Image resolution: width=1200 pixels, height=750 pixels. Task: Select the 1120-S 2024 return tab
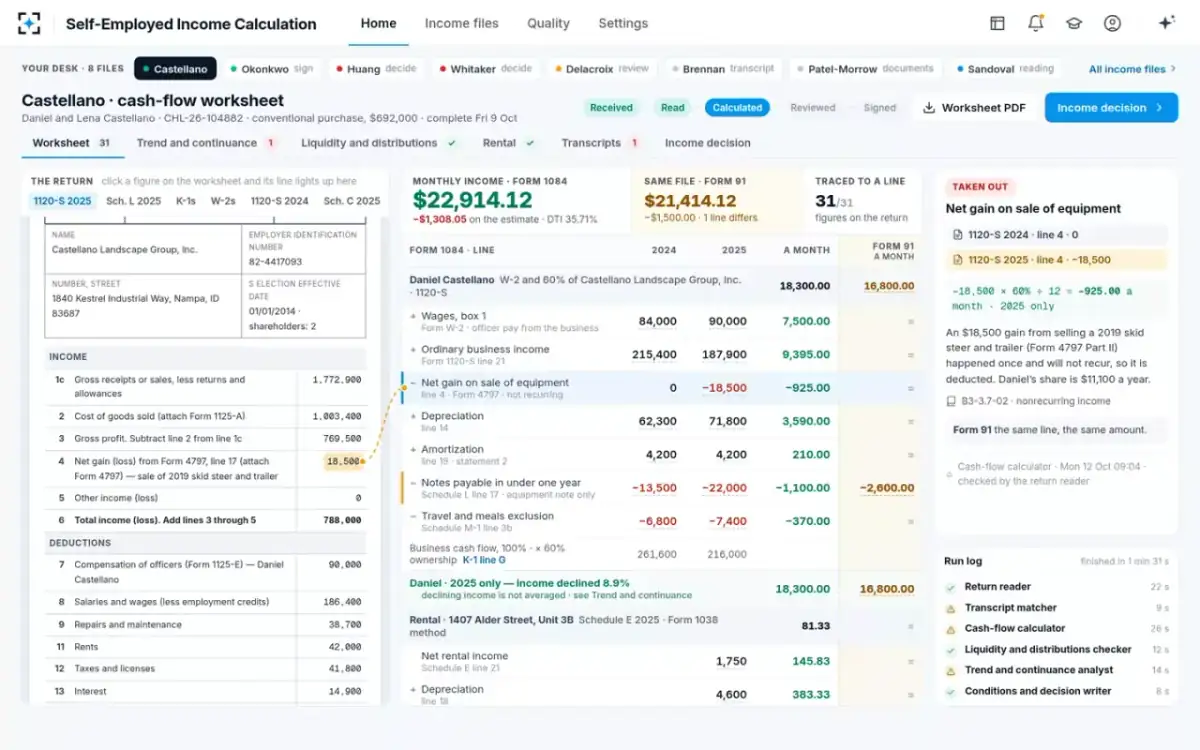pos(279,201)
